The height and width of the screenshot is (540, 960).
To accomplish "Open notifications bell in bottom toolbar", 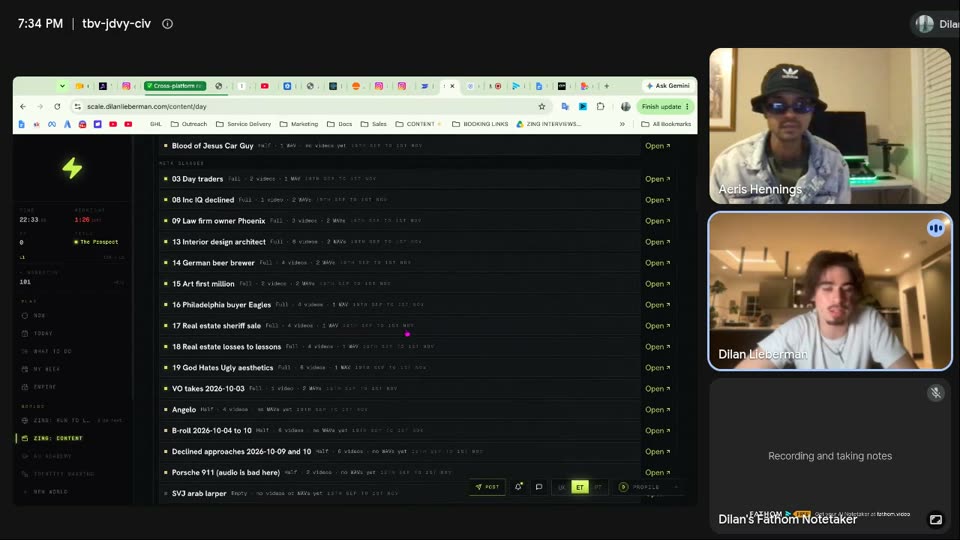I will pyautogui.click(x=518, y=487).
